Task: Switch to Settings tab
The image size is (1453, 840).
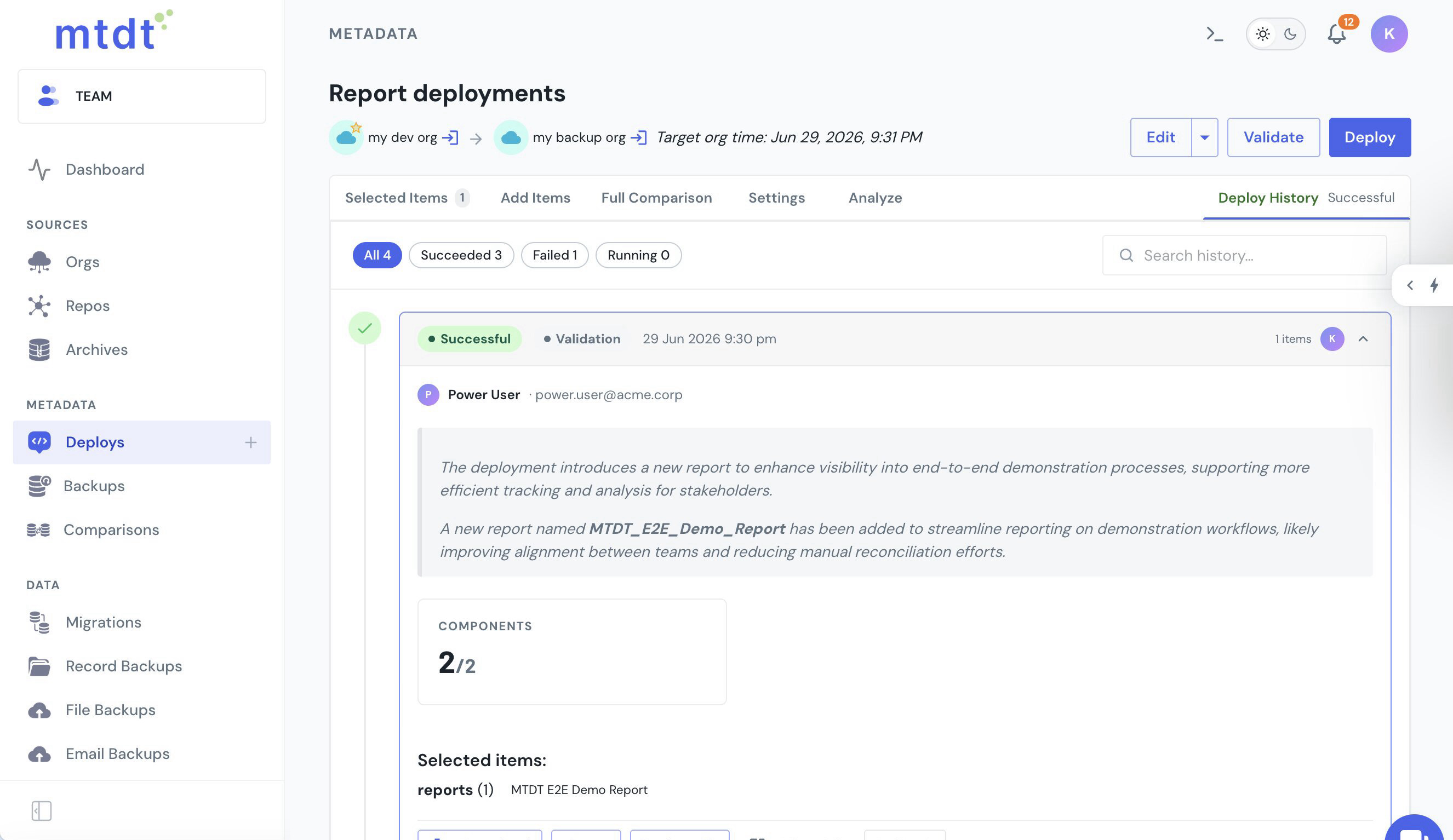Action: click(776, 198)
